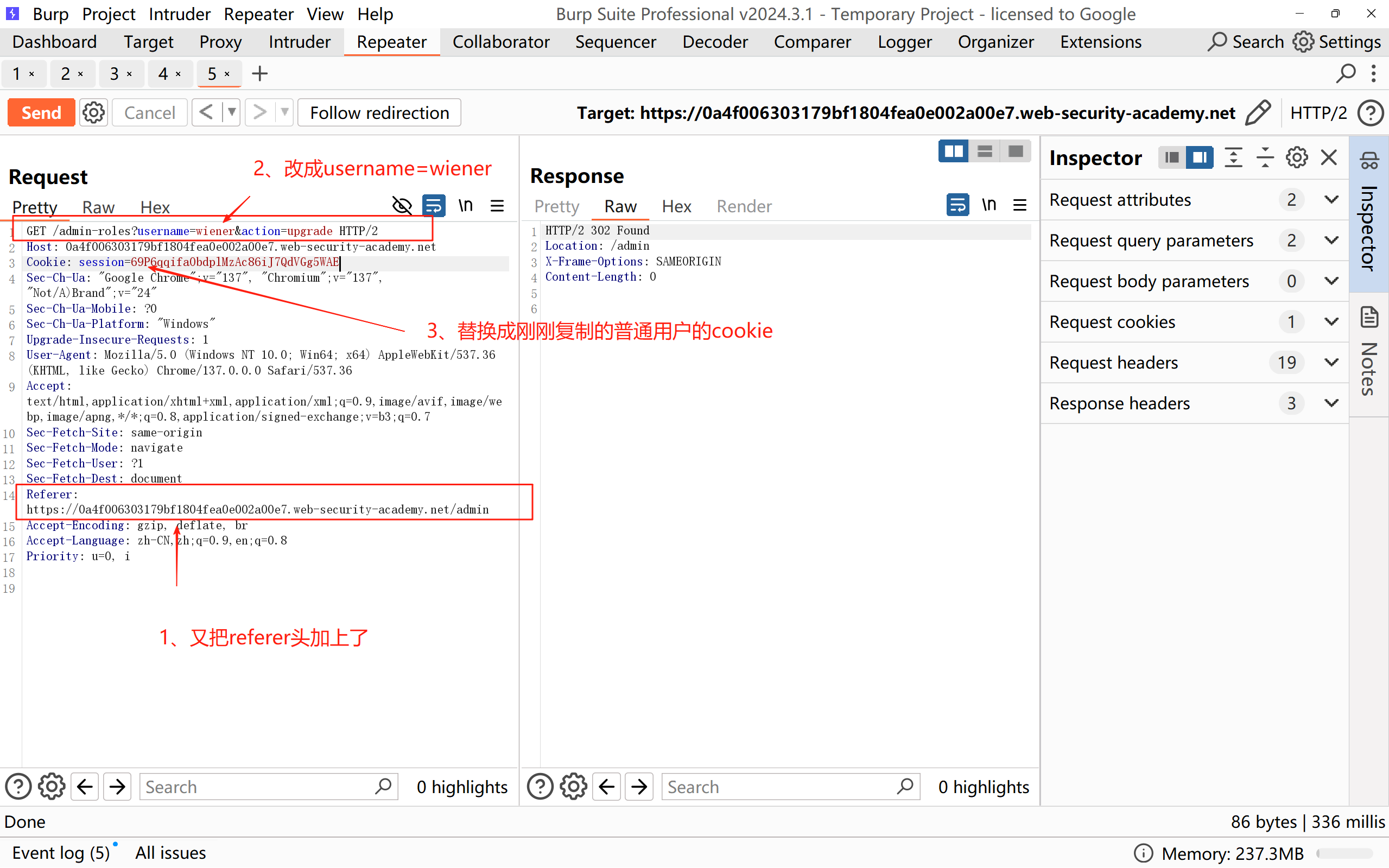Expand Request query parameters section
The width and height of the screenshot is (1389, 868).
coord(1331,240)
